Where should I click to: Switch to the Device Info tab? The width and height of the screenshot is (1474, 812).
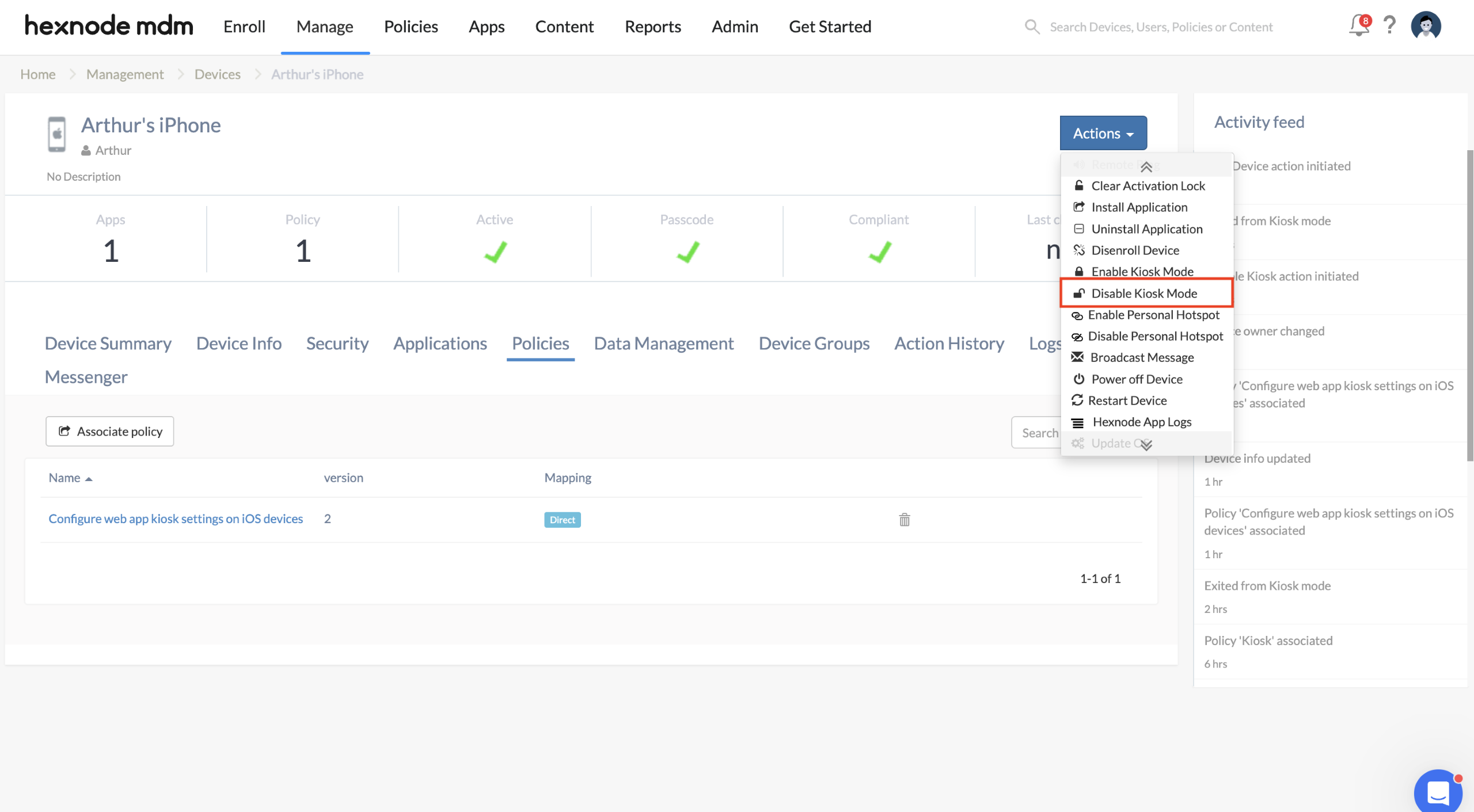coord(239,343)
